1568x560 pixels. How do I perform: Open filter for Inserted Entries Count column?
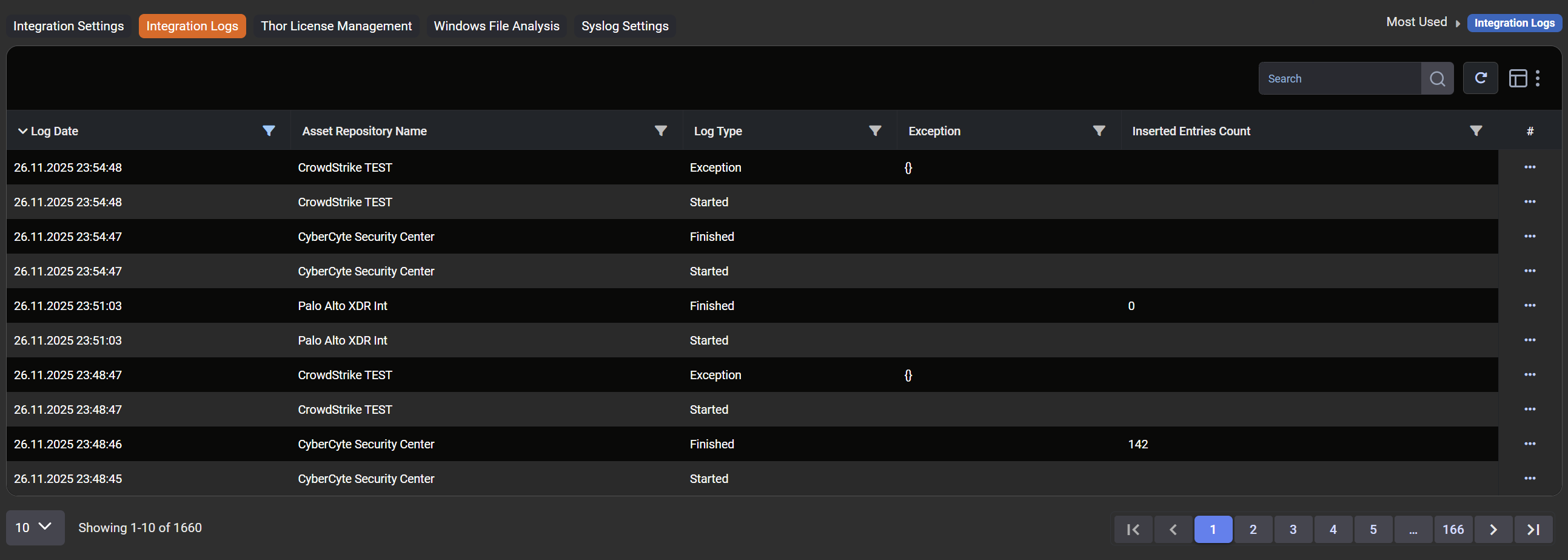tap(1475, 131)
